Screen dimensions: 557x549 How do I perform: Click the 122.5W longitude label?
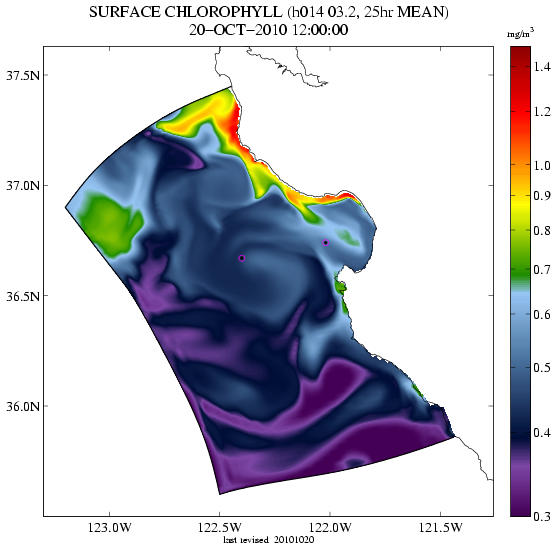tap(220, 527)
